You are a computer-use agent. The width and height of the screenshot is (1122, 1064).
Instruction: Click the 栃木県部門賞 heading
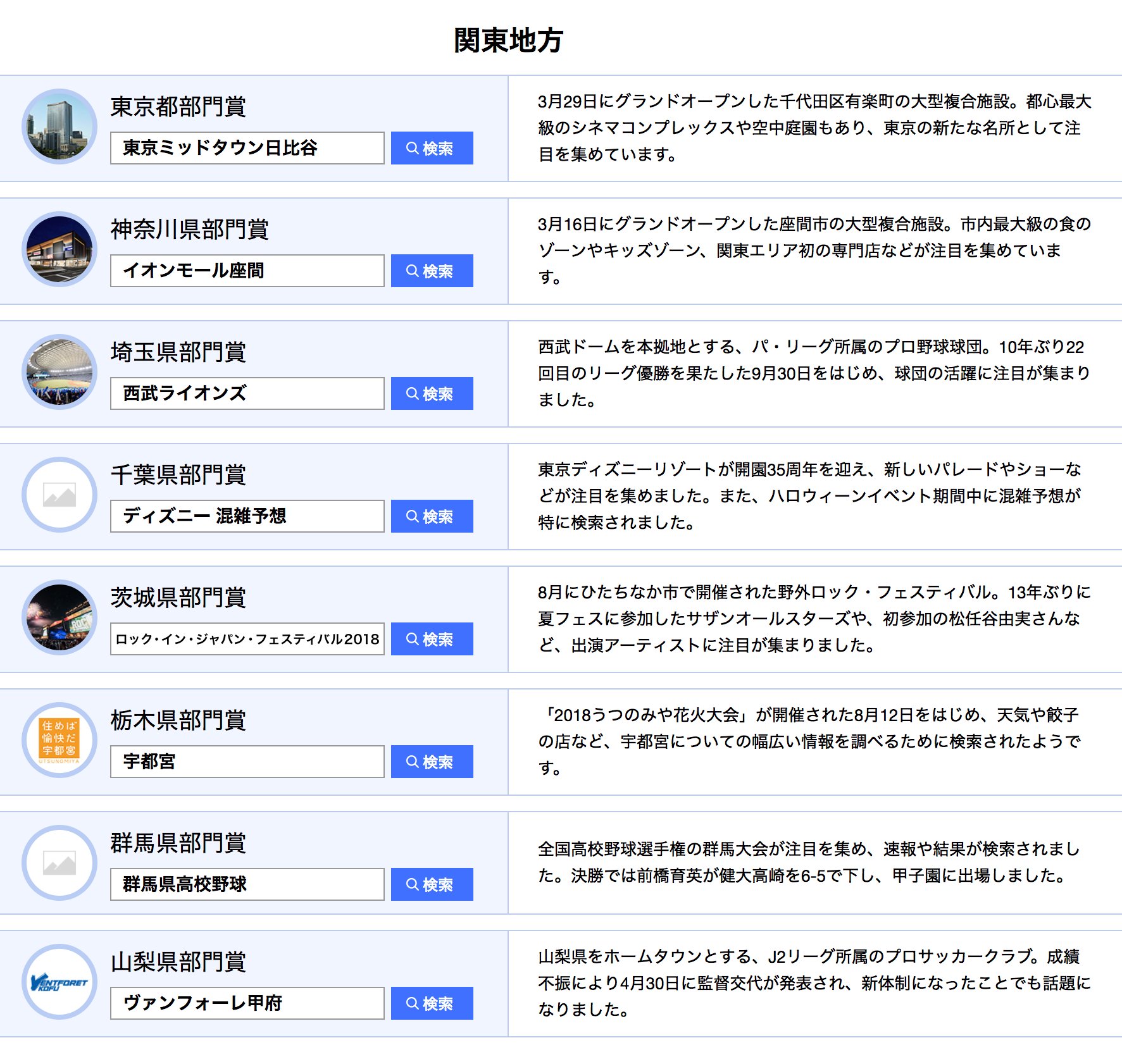[x=178, y=720]
